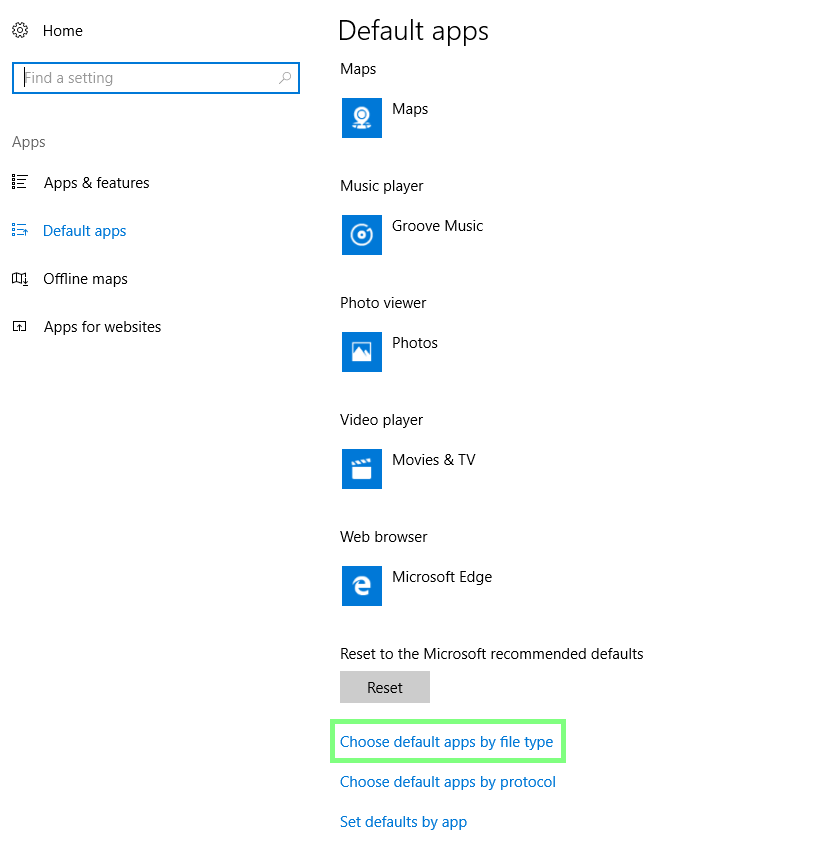Change the default Groove Music player
The height and width of the screenshot is (854, 825).
412,235
